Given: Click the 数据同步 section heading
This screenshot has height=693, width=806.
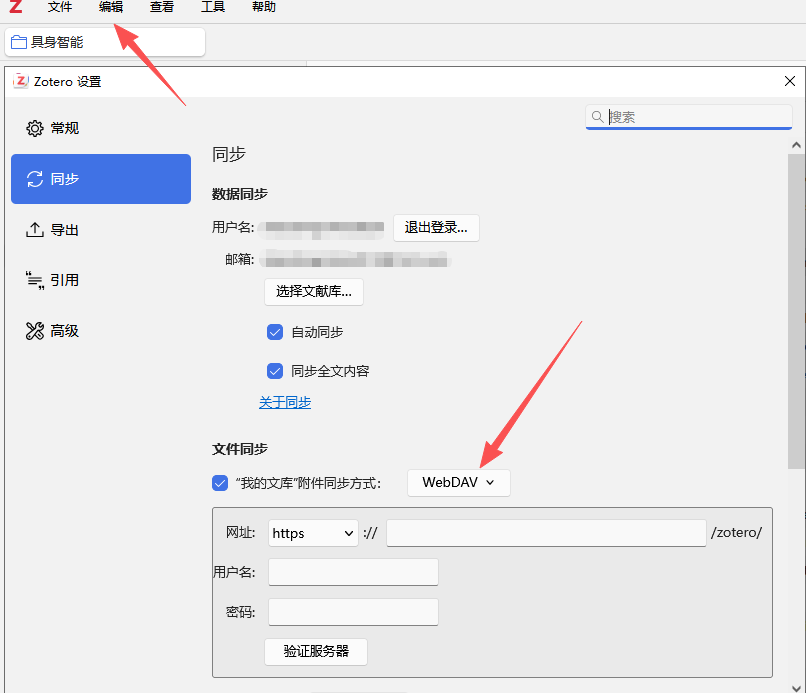Looking at the screenshot, I should [x=240, y=194].
